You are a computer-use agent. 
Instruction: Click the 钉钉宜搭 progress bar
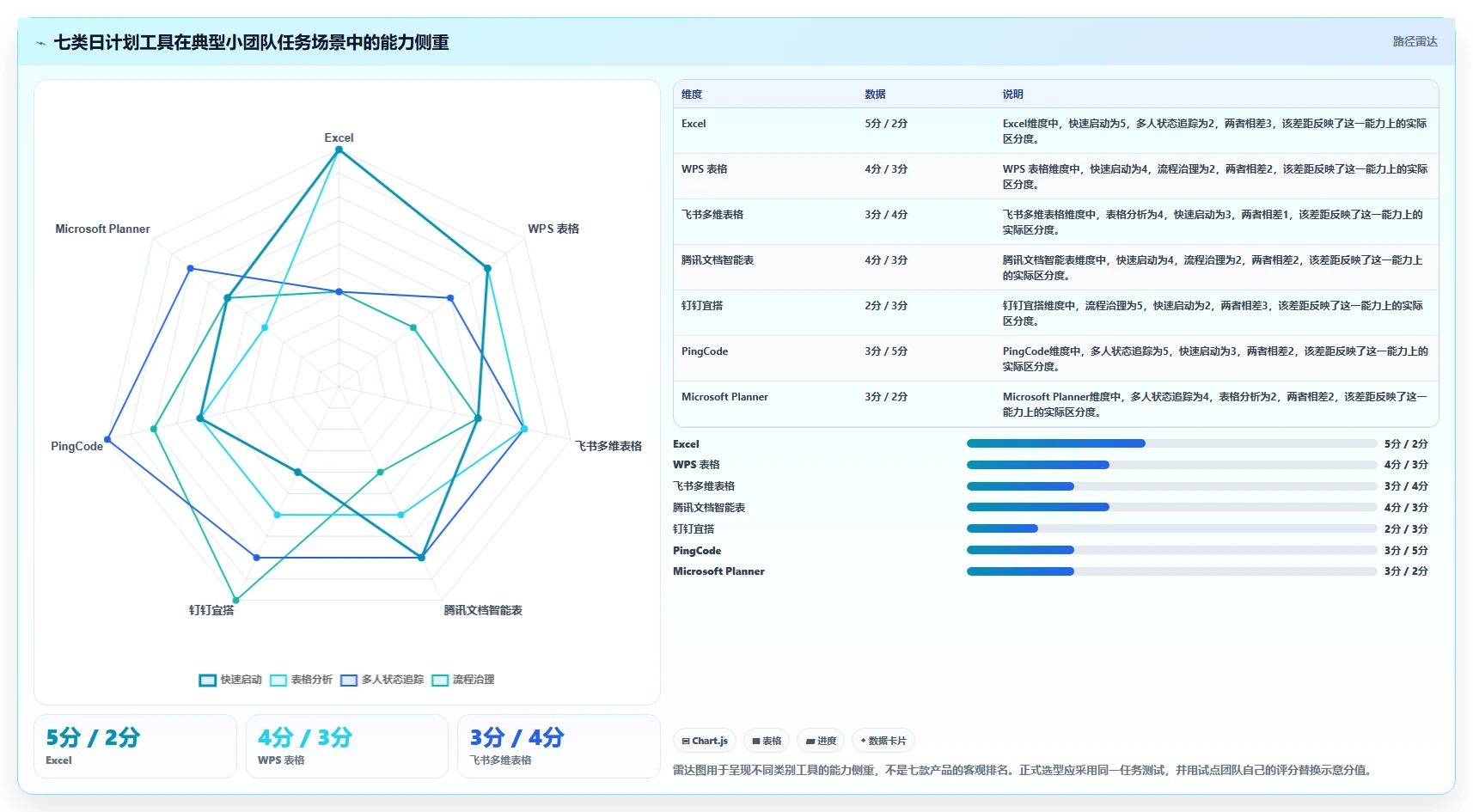1171,528
